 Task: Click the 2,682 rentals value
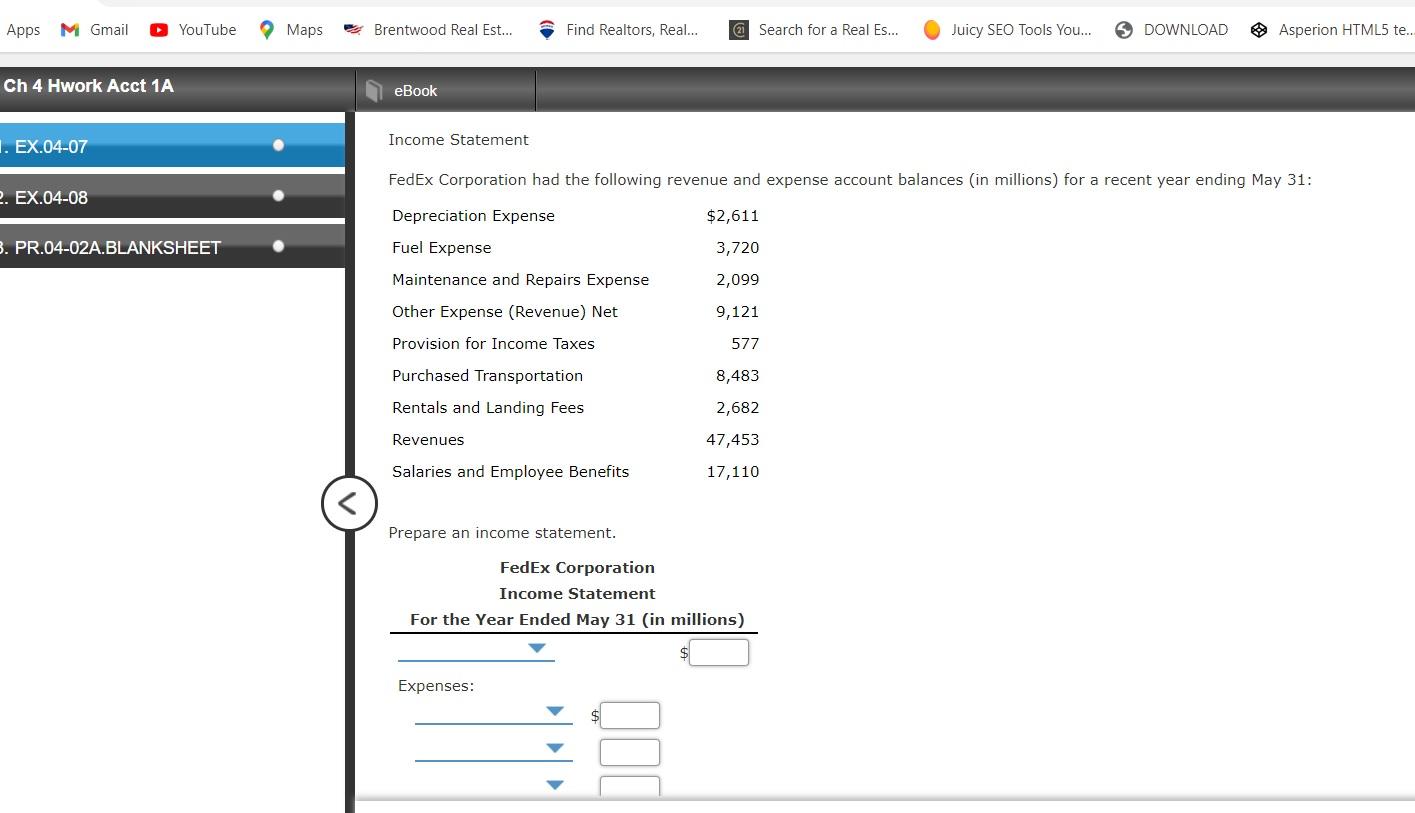(x=738, y=408)
